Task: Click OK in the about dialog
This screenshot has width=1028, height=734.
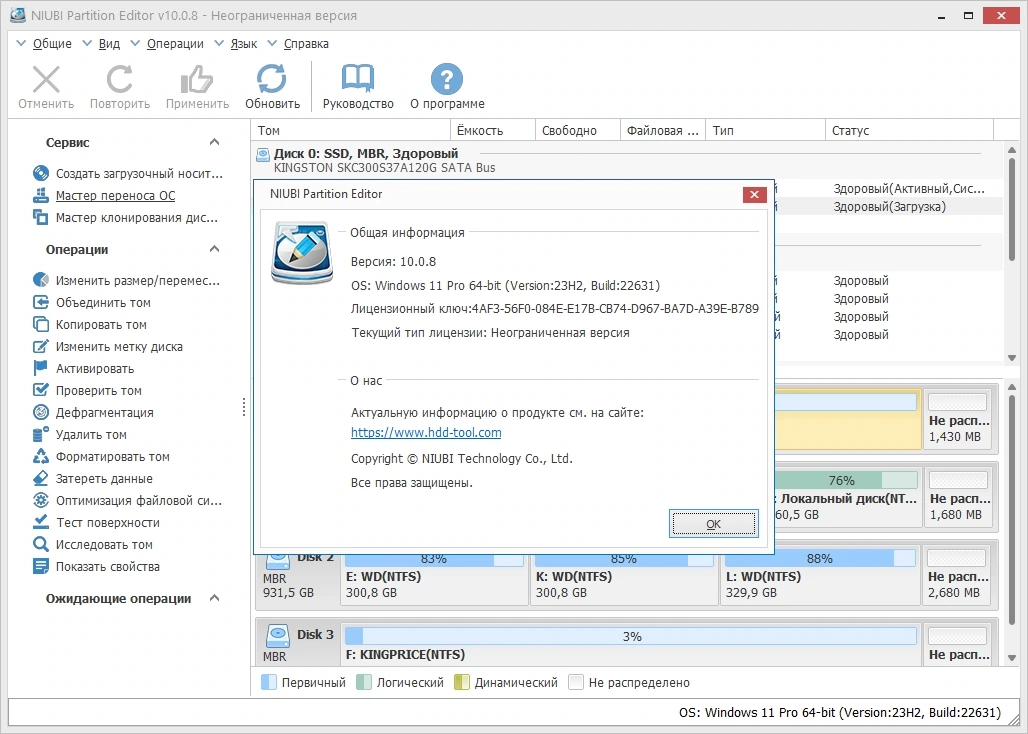Action: click(x=713, y=524)
